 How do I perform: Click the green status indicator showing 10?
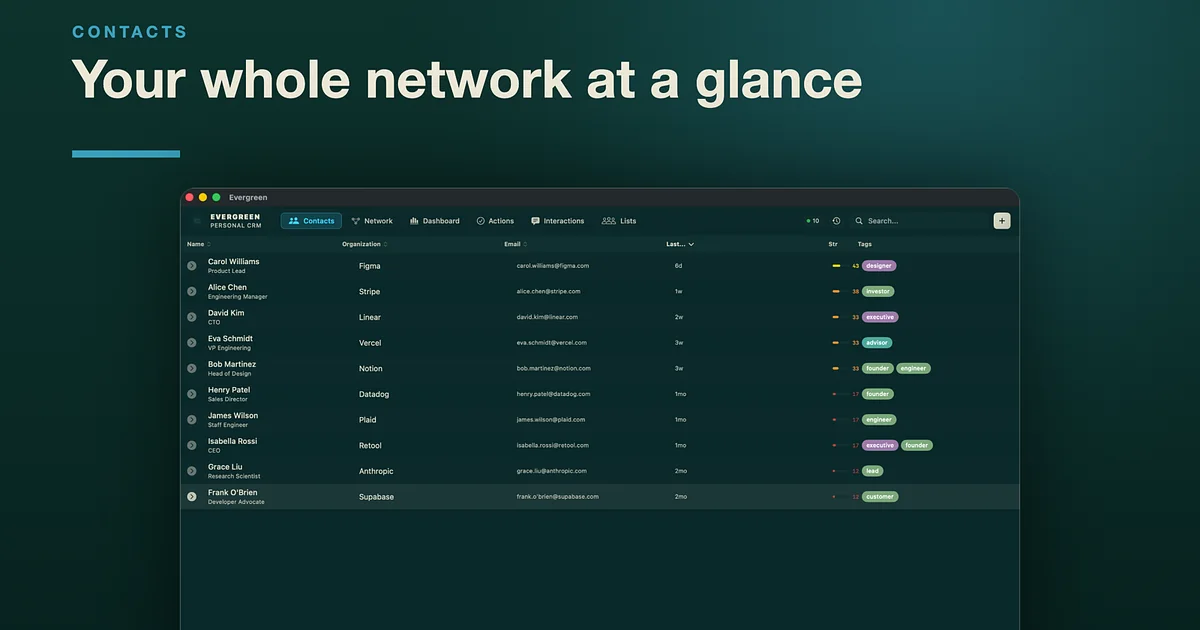813,221
